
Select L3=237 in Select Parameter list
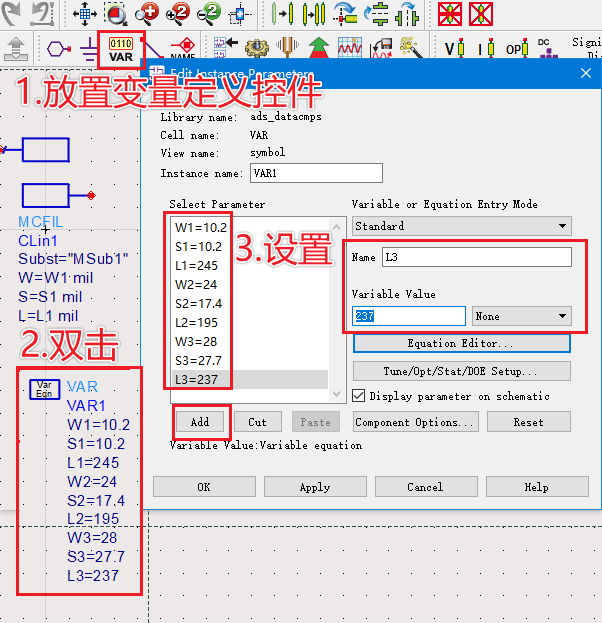click(250, 379)
